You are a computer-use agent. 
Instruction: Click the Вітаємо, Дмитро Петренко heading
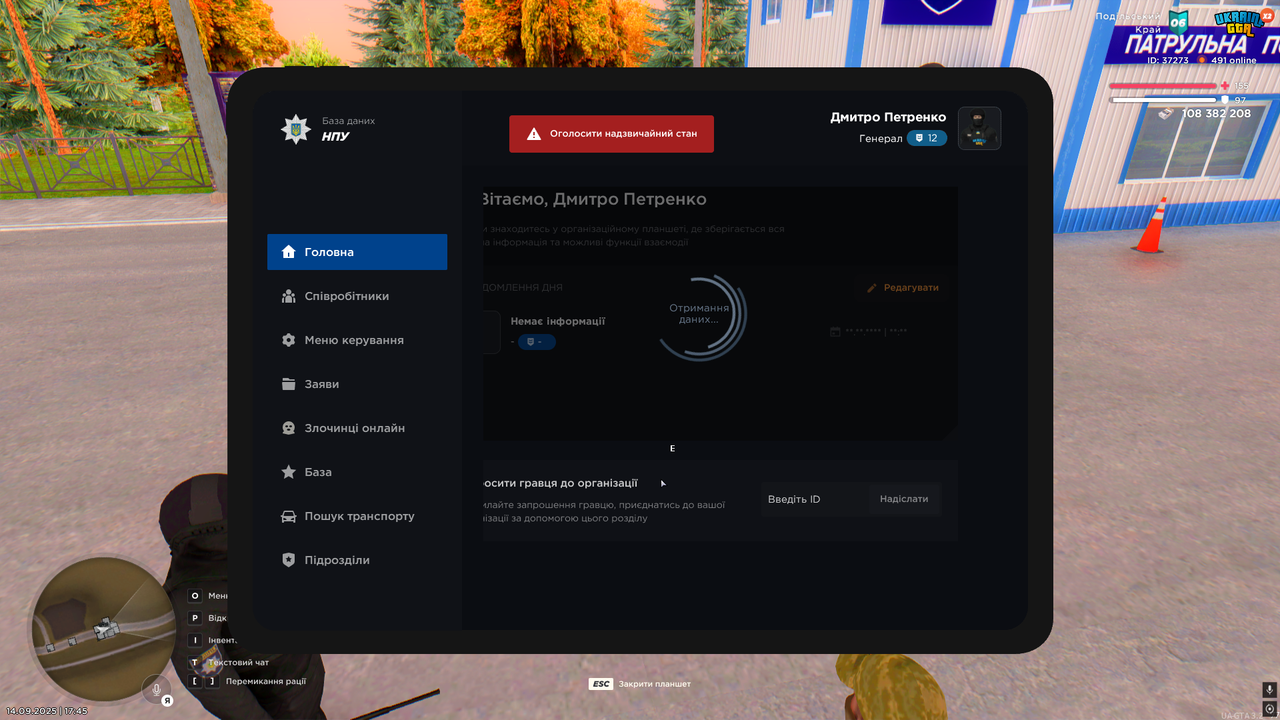[594, 199]
